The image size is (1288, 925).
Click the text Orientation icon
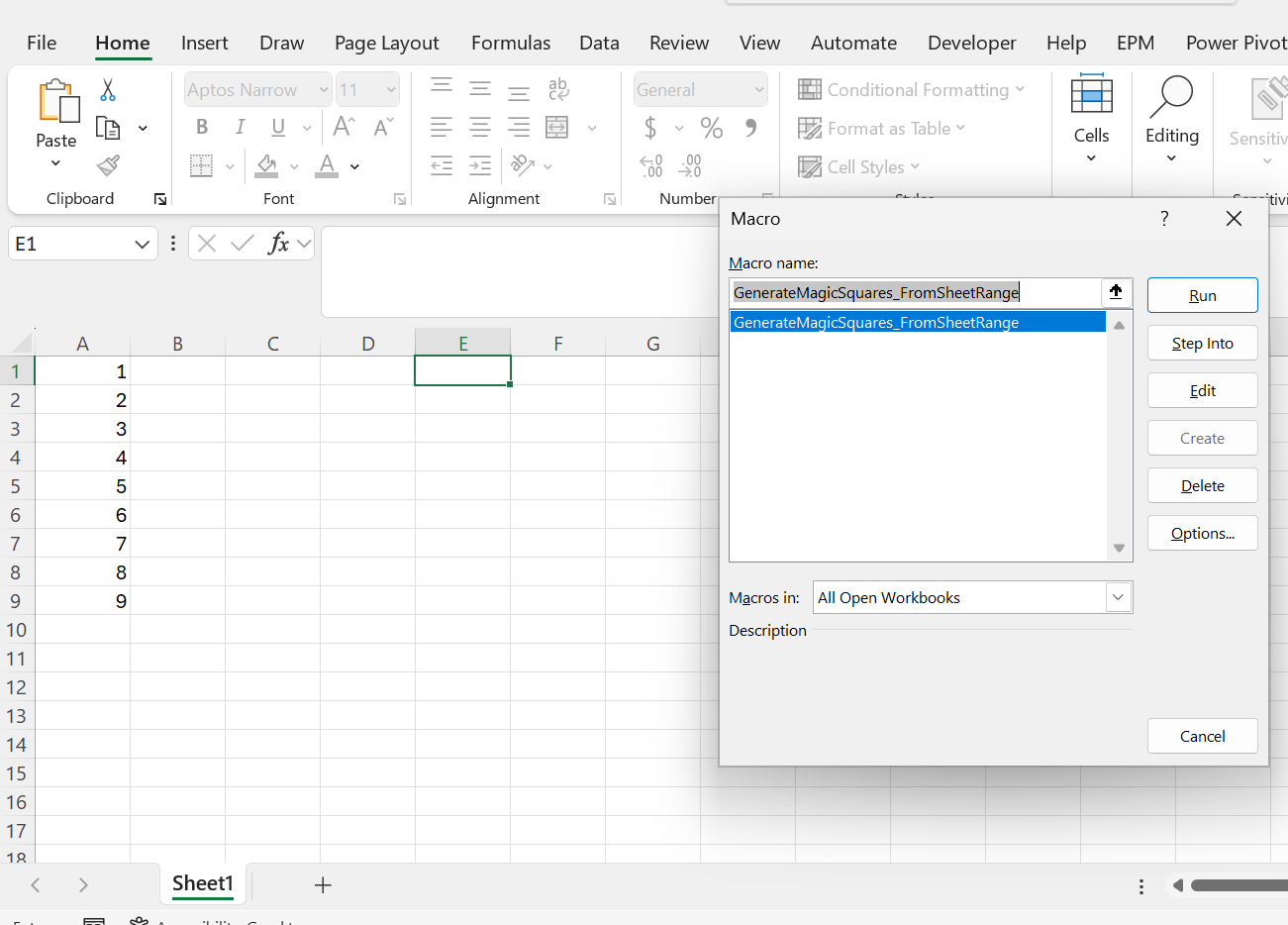[x=523, y=165]
